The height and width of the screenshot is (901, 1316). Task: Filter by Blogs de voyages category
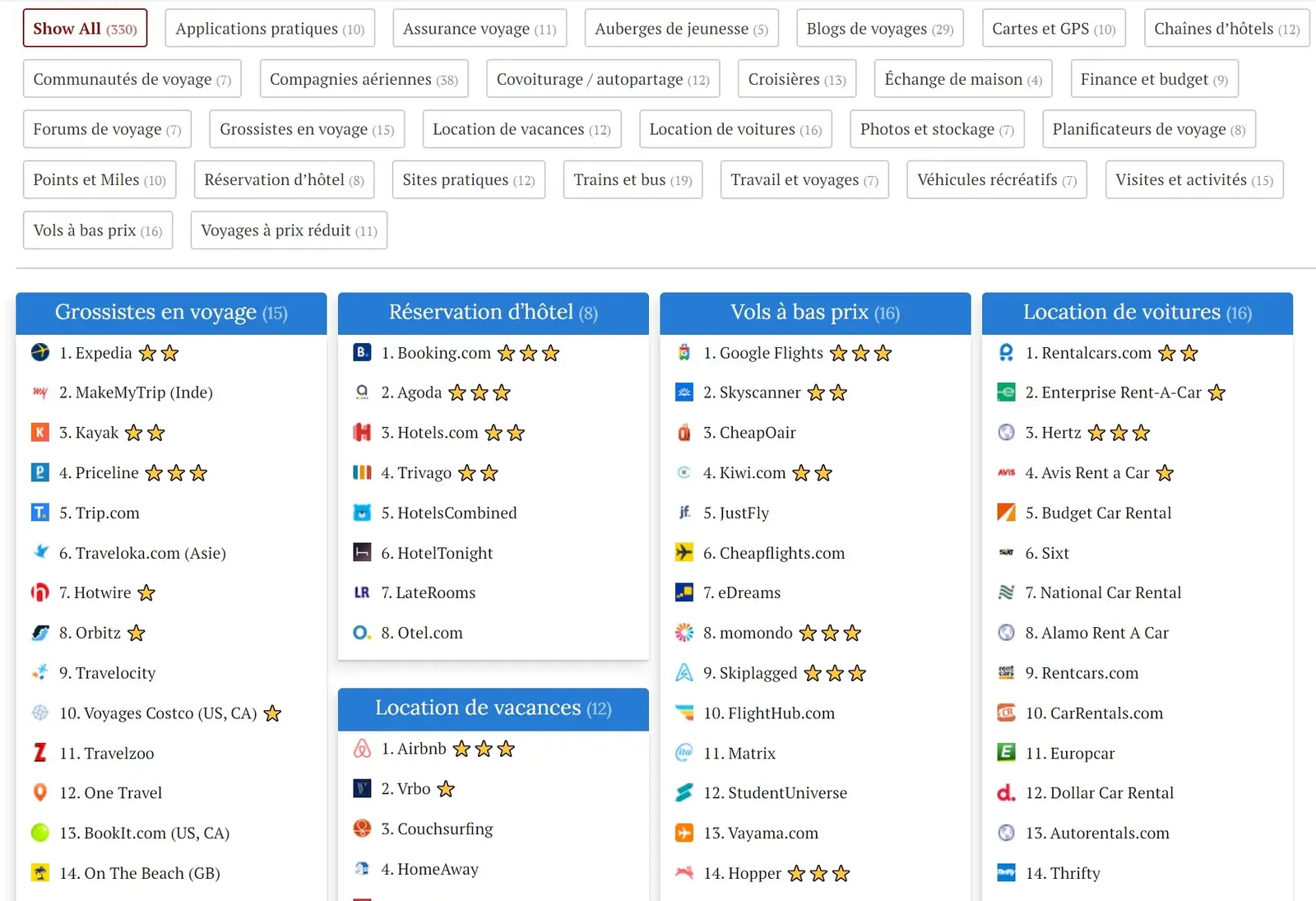[880, 29]
